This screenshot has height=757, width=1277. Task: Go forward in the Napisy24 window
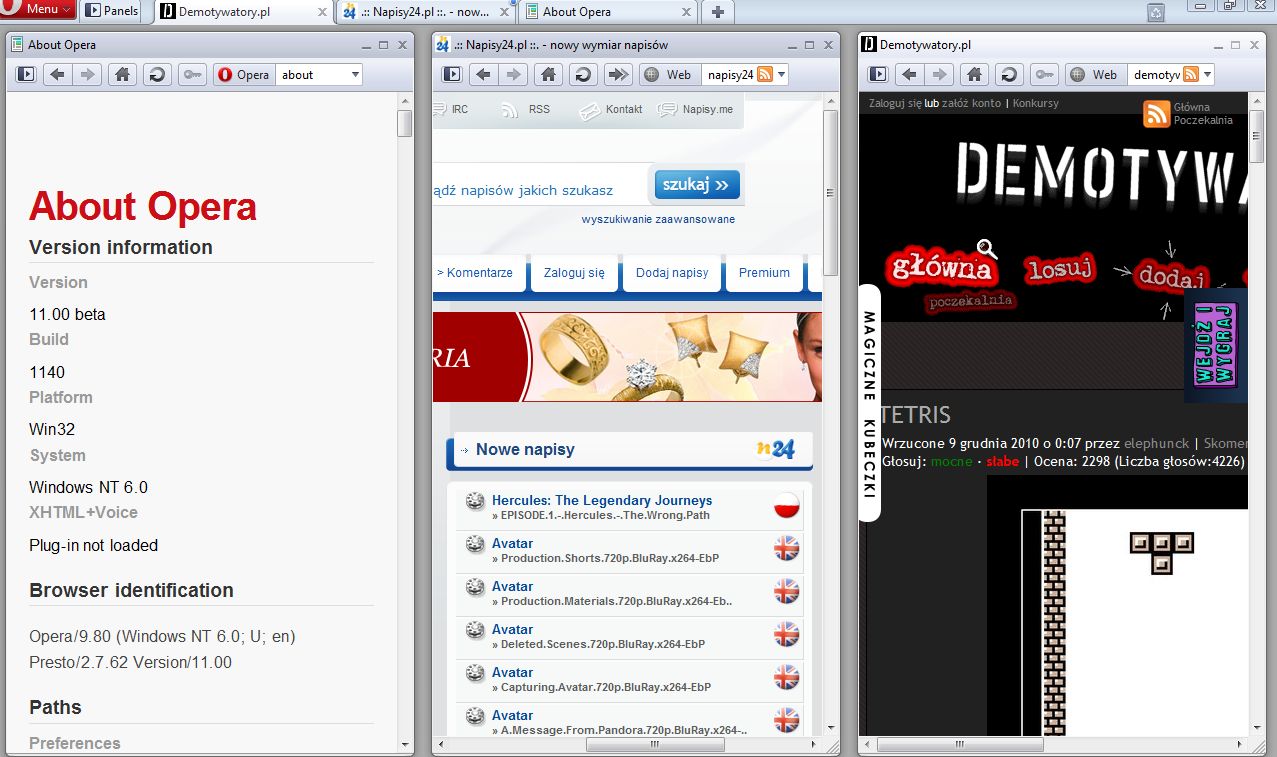coord(514,74)
